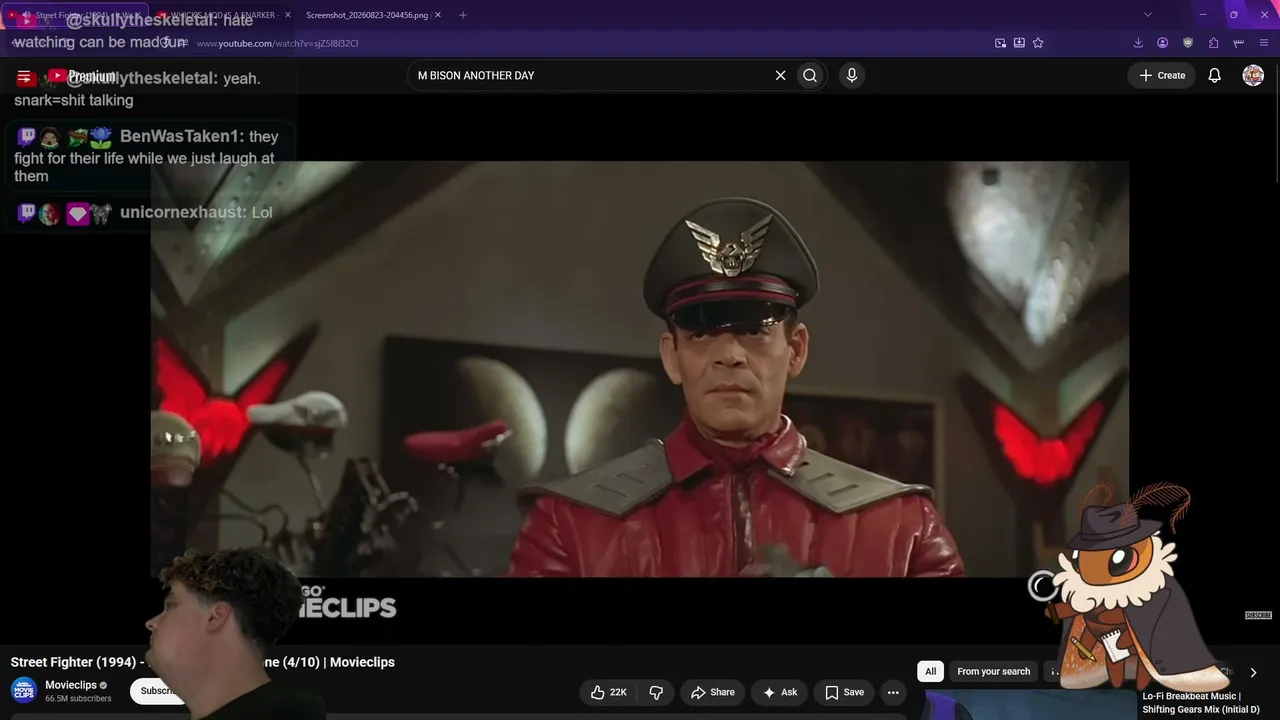Open the browser account profile icon
1280x720 pixels.
[x=1163, y=43]
